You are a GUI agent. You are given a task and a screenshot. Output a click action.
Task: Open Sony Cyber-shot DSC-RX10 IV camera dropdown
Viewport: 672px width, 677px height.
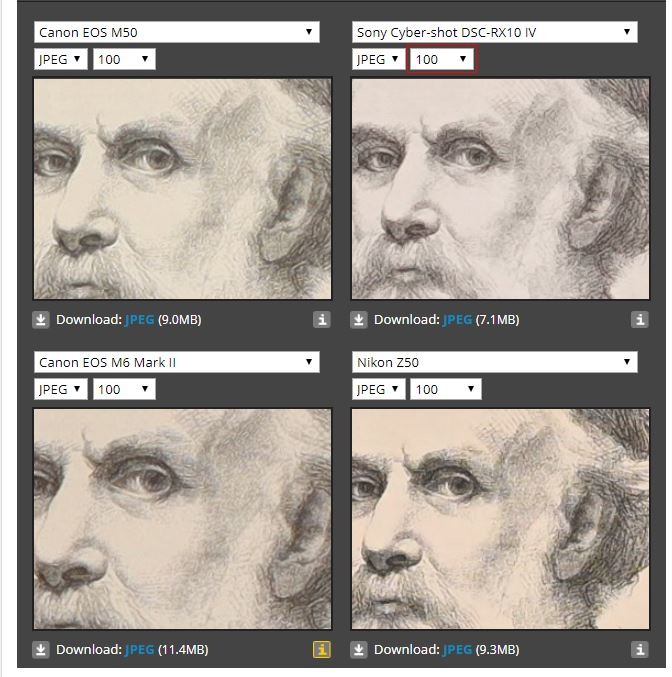click(494, 32)
